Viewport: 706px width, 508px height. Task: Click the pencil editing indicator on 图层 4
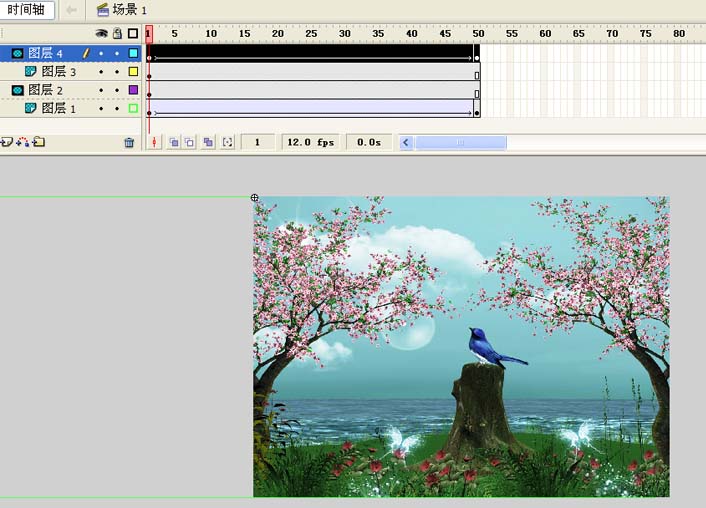86,54
